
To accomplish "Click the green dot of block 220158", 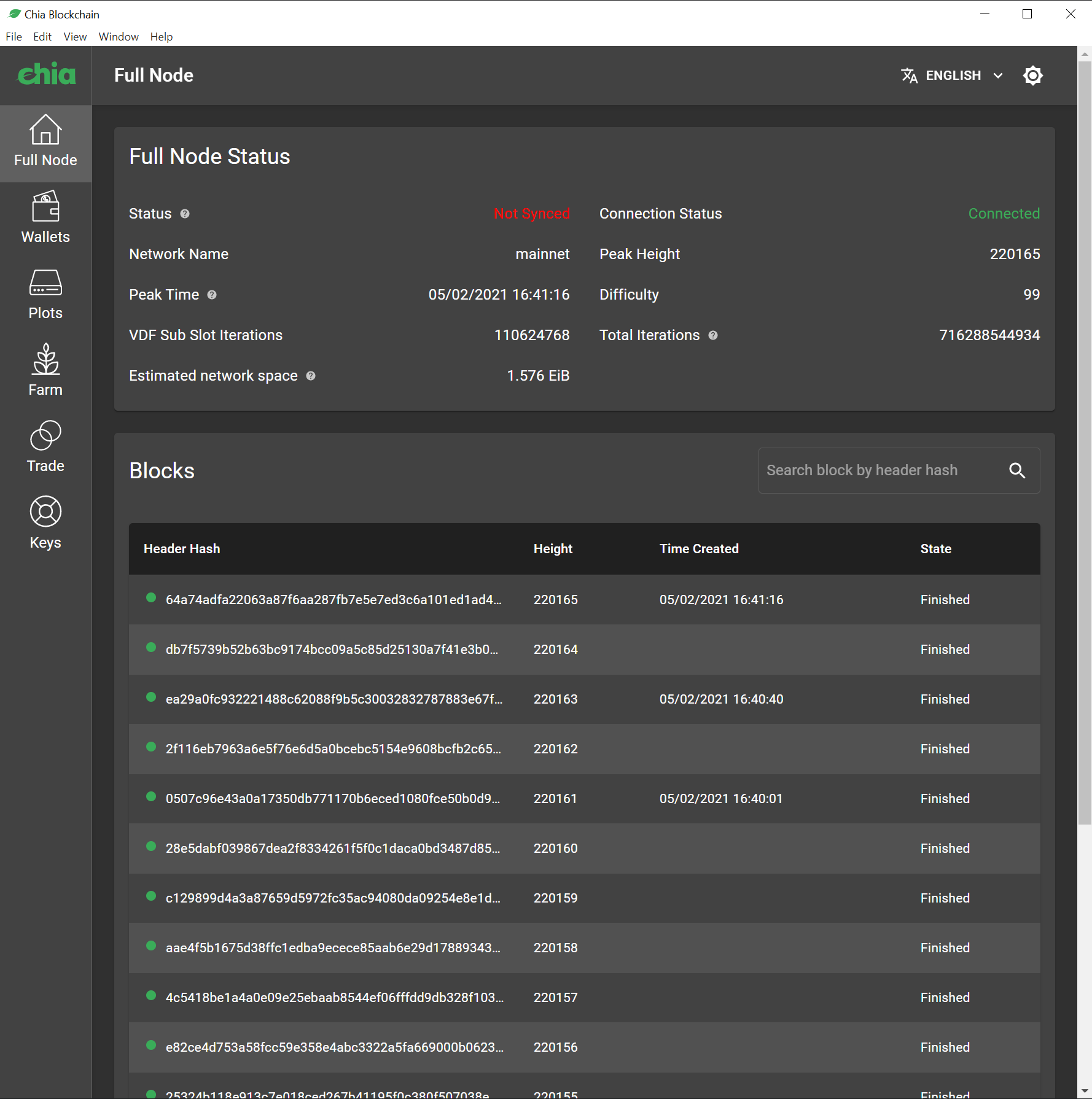I will (x=150, y=946).
